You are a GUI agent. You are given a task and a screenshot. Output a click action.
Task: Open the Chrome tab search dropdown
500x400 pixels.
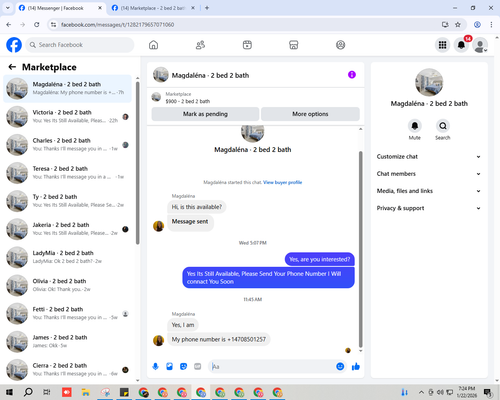pos(8,8)
